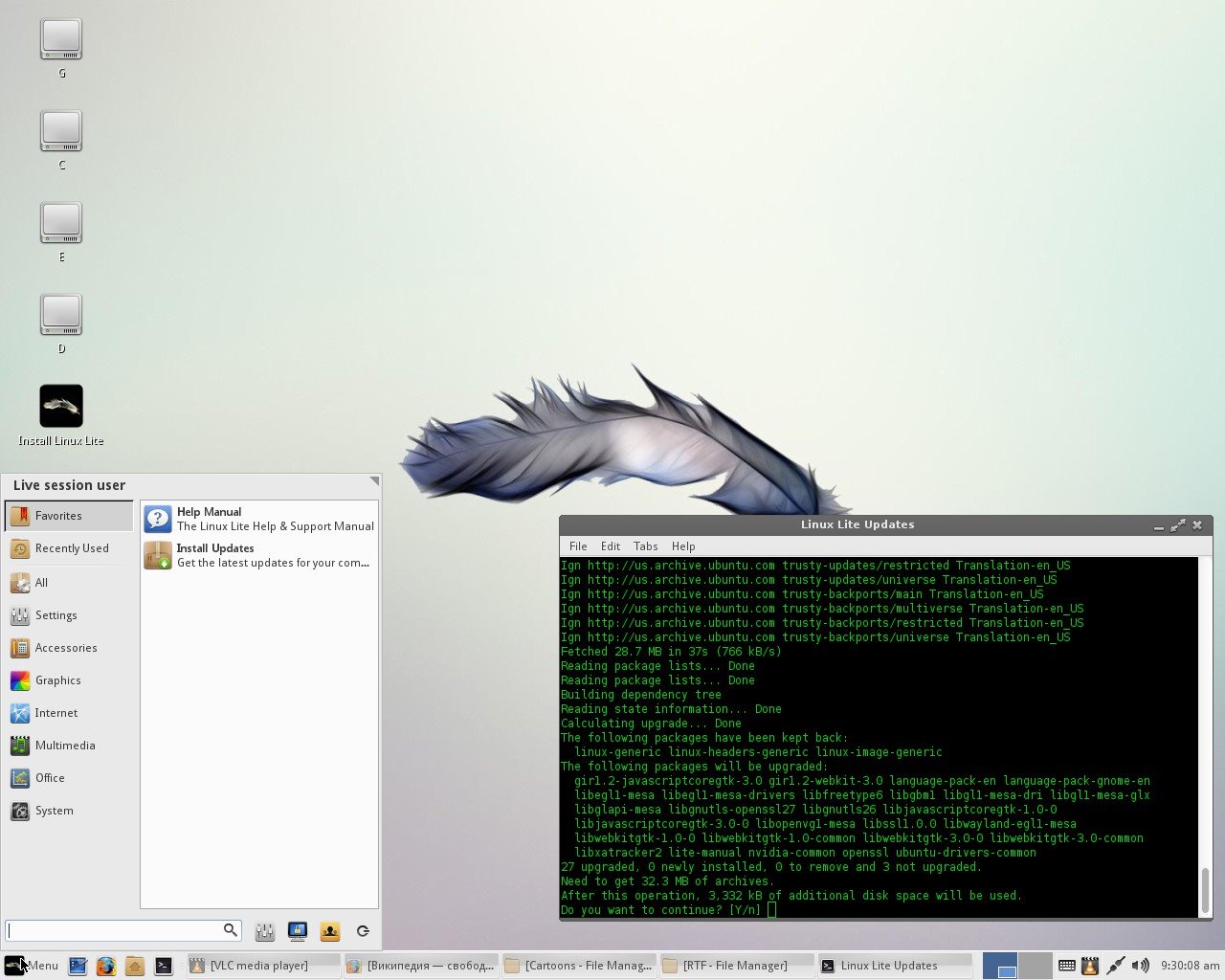Switch to RTF File Manager window
Image resolution: width=1225 pixels, height=980 pixels.
(736, 966)
